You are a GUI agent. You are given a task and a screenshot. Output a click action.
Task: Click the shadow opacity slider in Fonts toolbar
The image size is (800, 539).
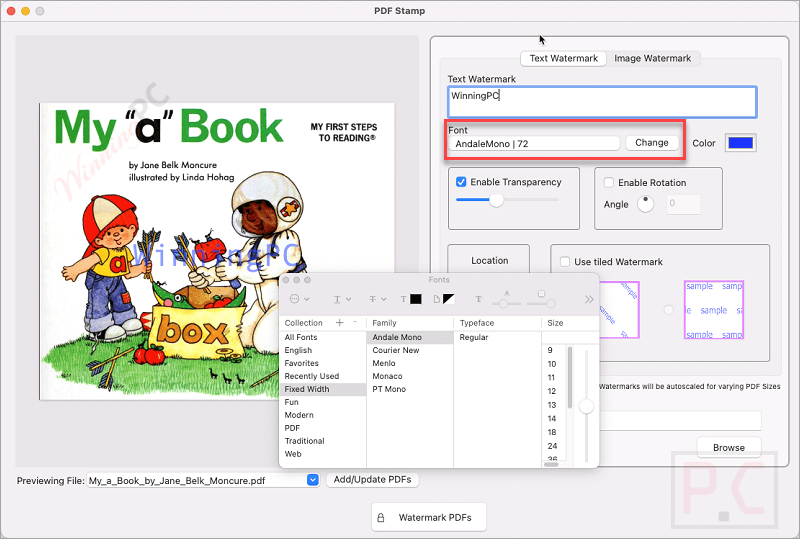[506, 303]
